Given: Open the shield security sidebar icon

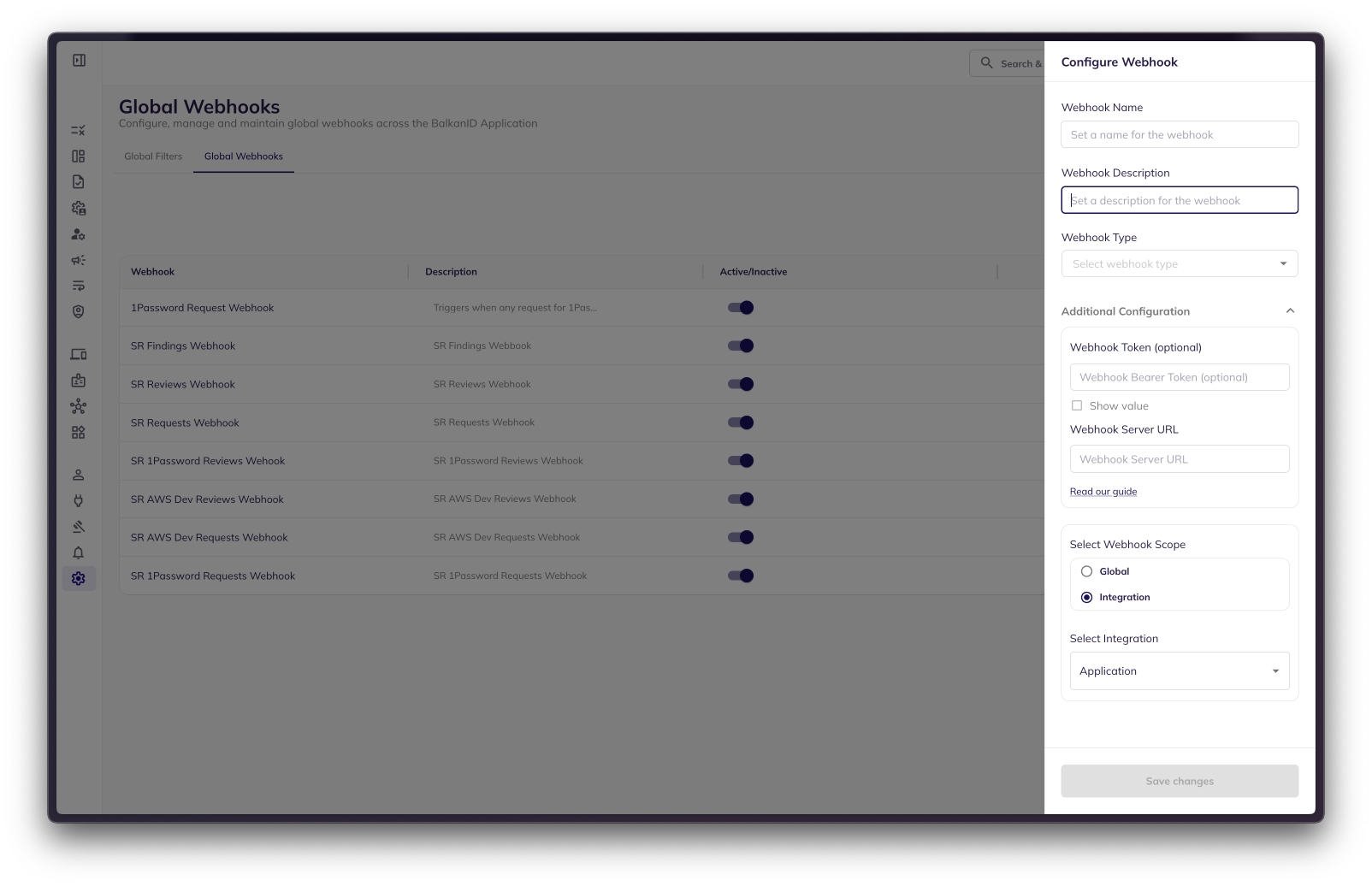Looking at the screenshot, I should tap(79, 312).
